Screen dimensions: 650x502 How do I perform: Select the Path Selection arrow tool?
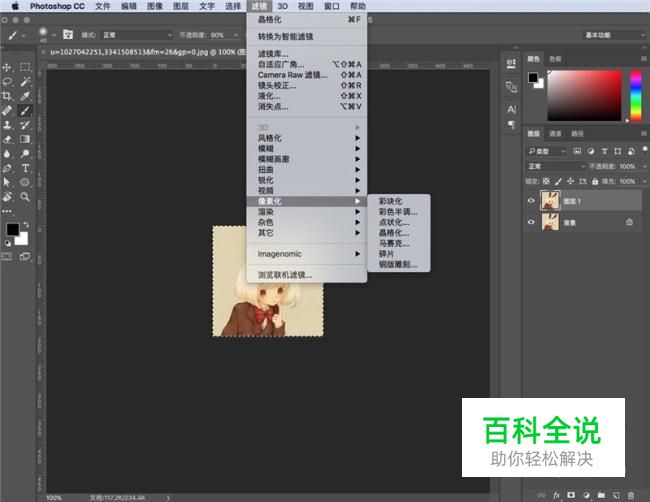point(7,182)
